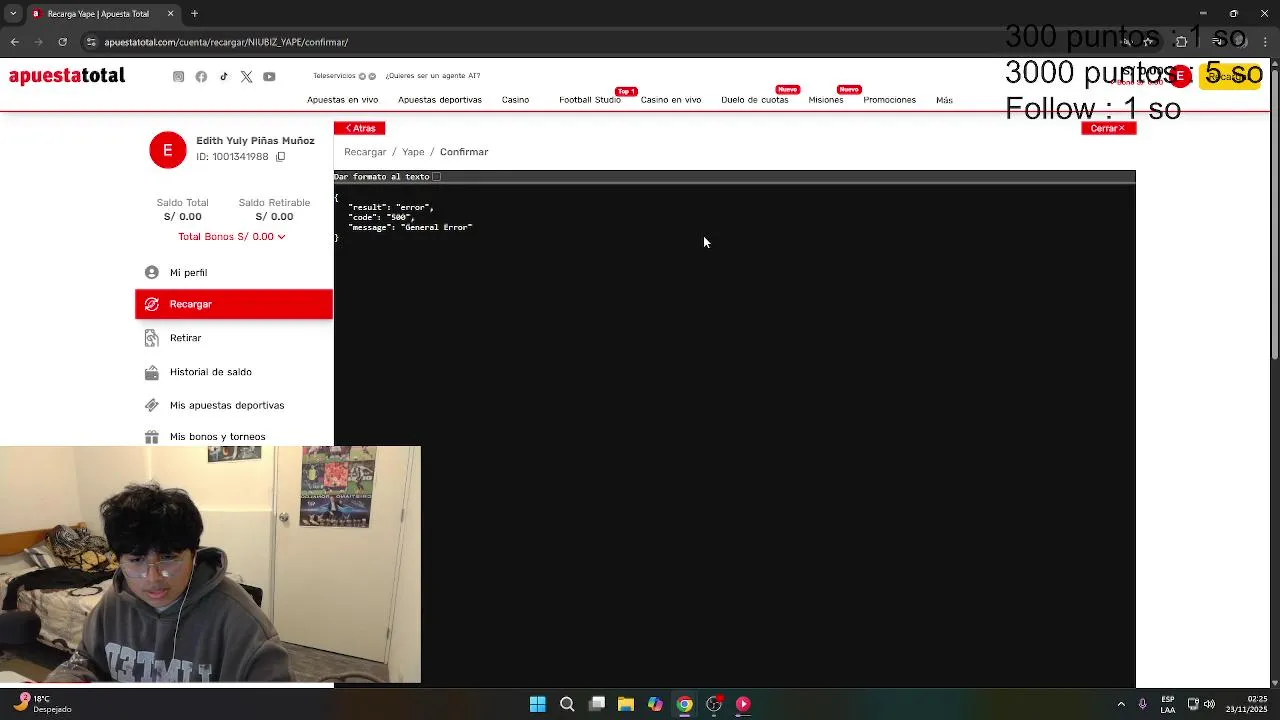Screen dimensions: 1280x720
Task: Open the weather widget showing 18°C
Action: [42, 704]
